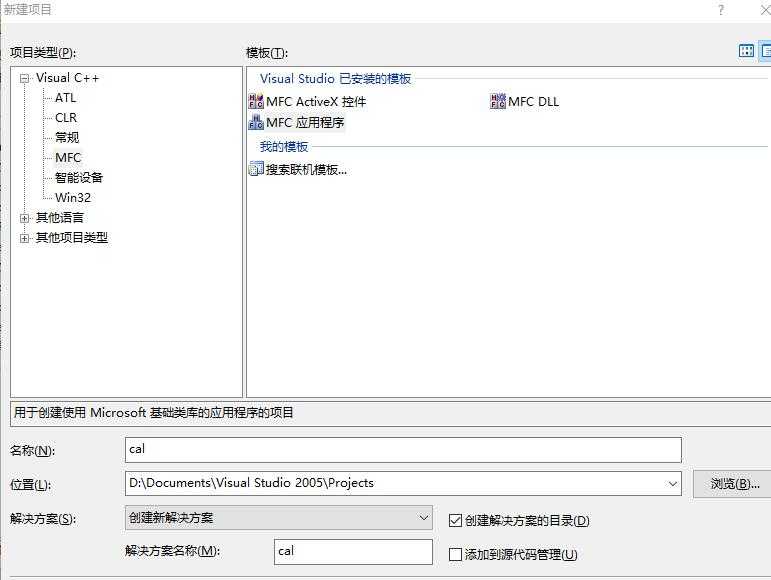Click the Visual C++ tree label
The image size is (771, 580).
point(67,78)
